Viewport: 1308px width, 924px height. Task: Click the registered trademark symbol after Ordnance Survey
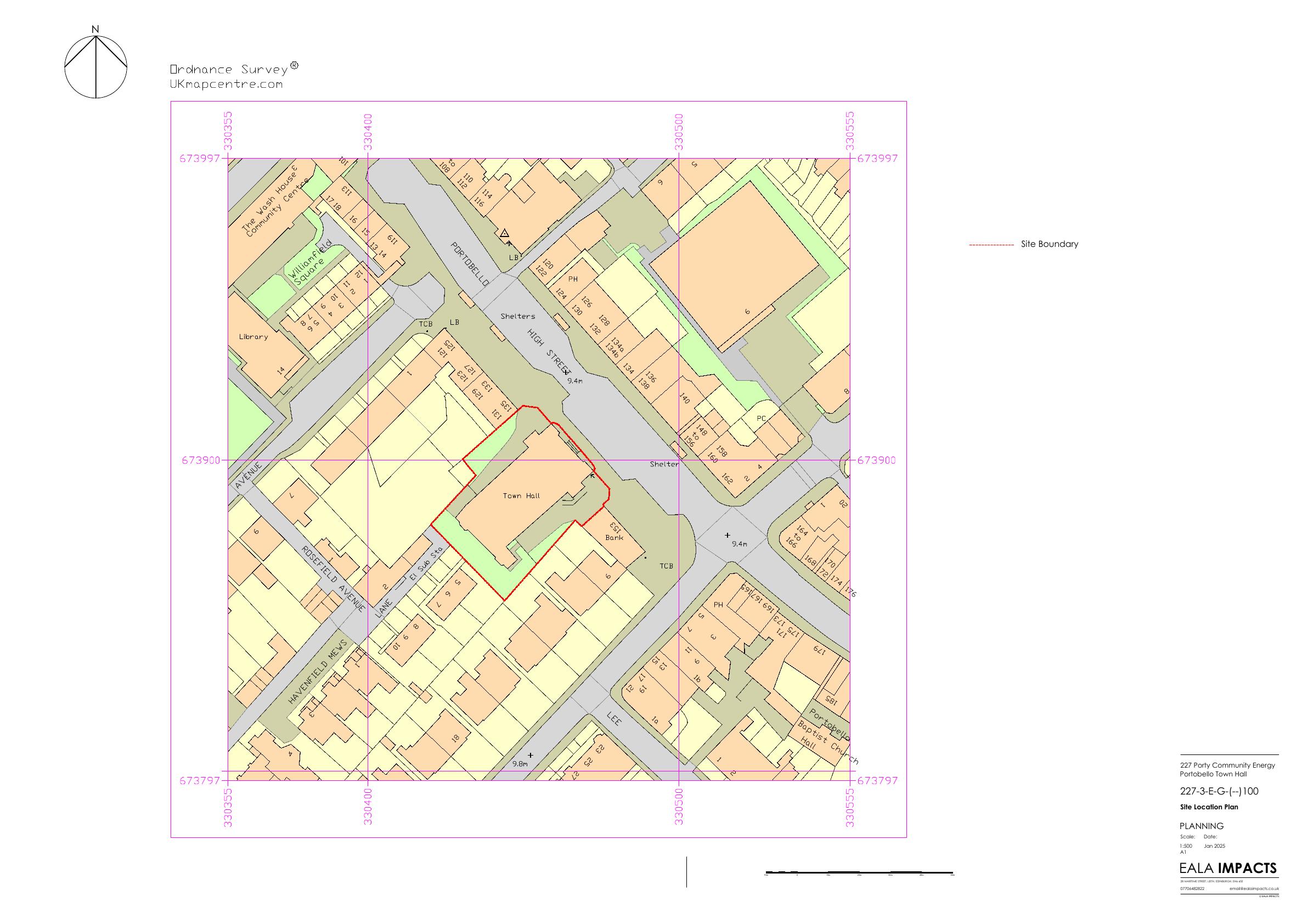(294, 65)
